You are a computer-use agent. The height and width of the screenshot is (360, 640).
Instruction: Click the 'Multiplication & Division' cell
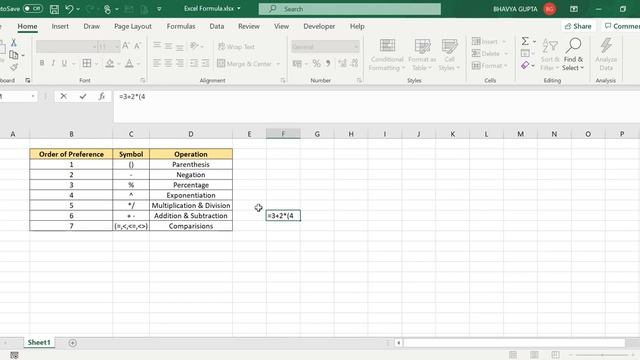pyautogui.click(x=191, y=205)
